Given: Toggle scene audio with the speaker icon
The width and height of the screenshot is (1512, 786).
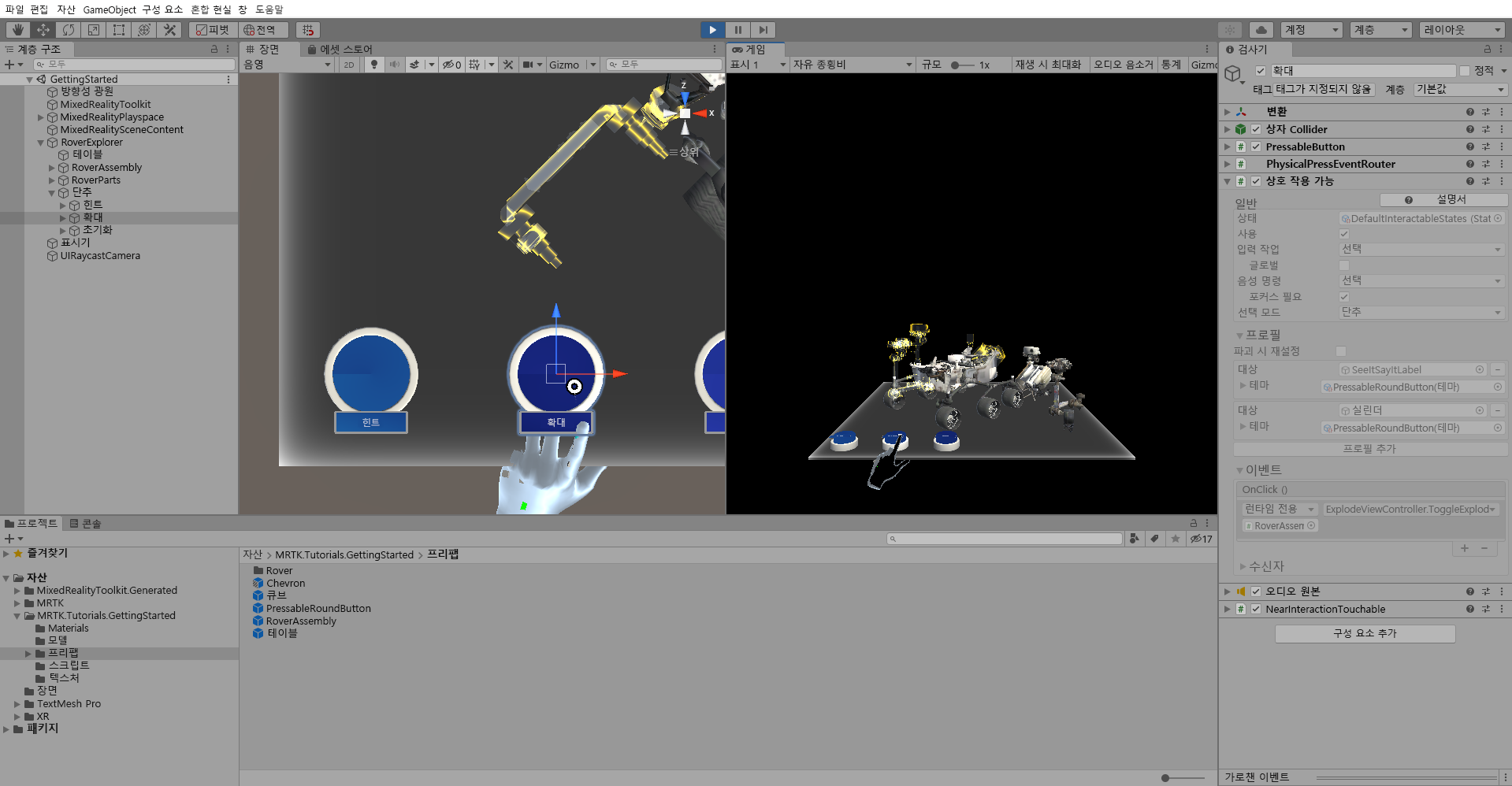Looking at the screenshot, I should click(x=394, y=65).
